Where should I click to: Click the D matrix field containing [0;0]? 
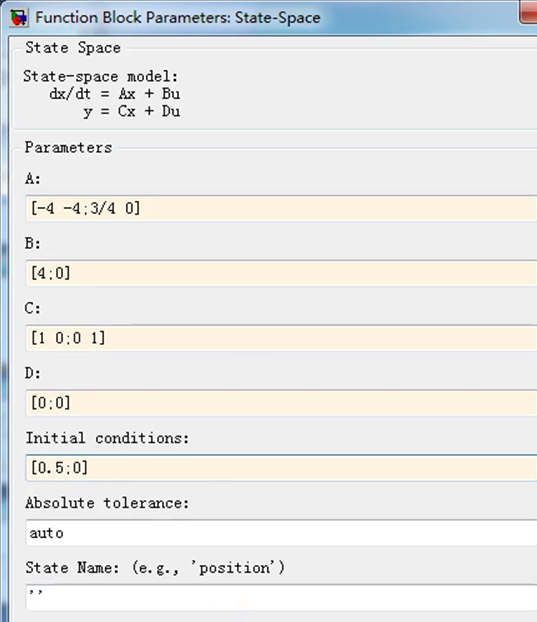(x=281, y=403)
